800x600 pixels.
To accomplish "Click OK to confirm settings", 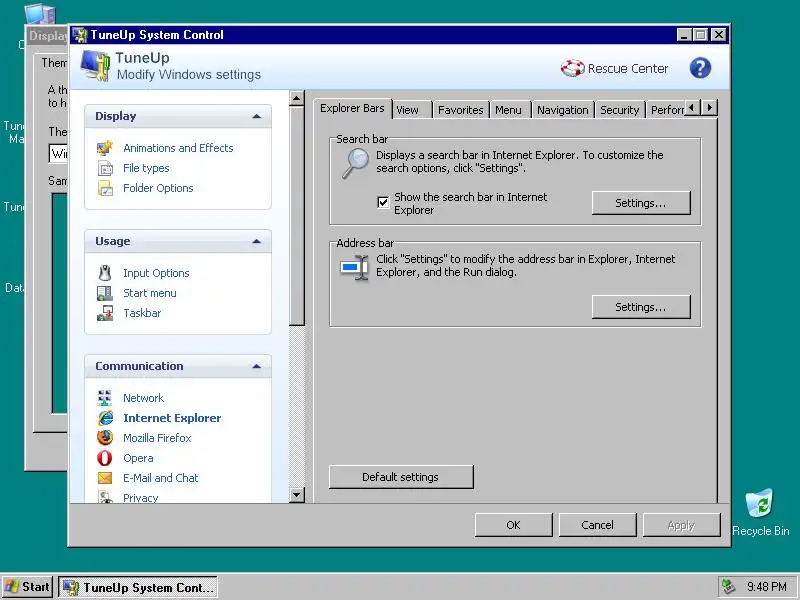I will (513, 525).
